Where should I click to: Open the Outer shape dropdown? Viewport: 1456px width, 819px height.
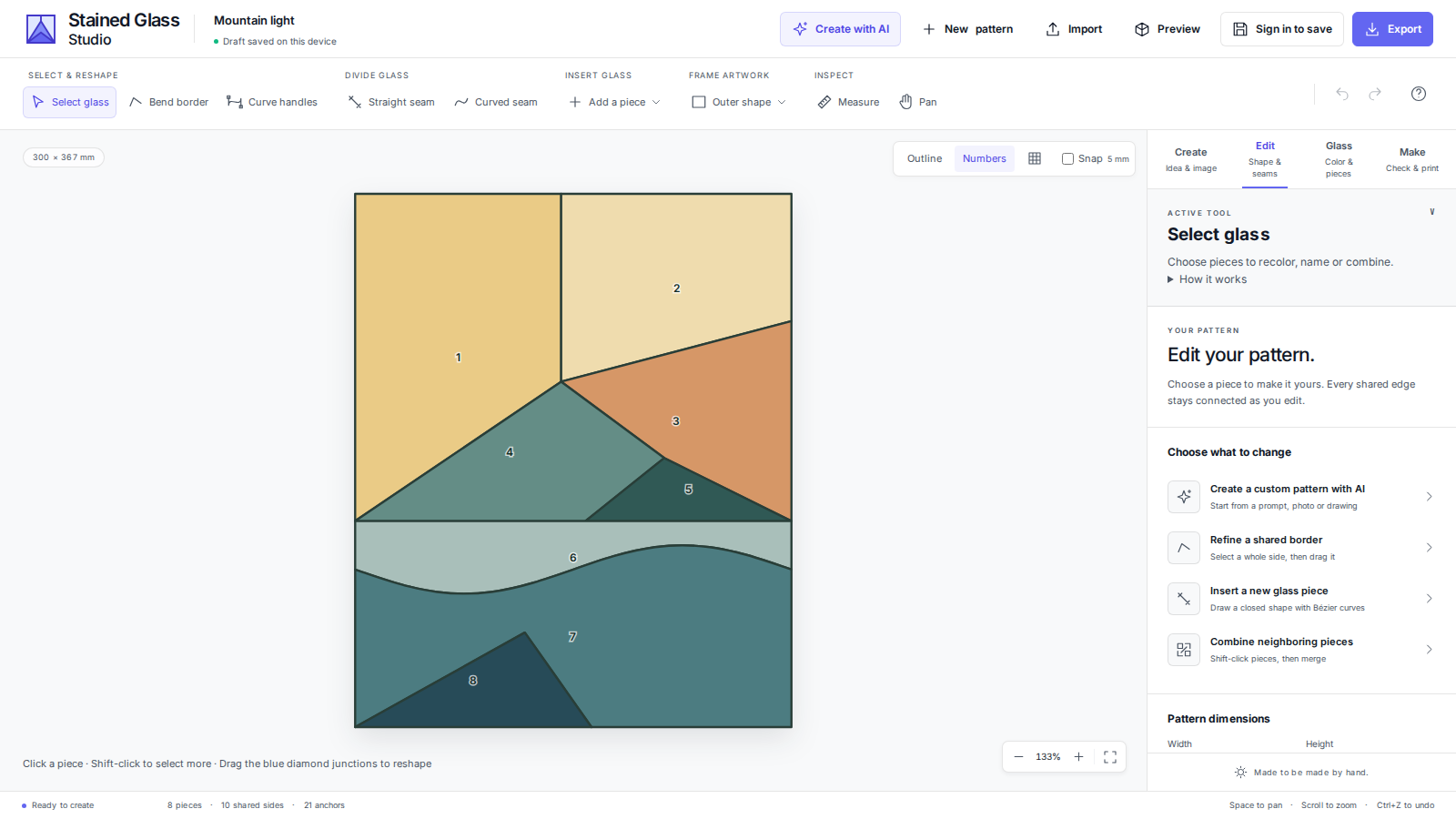point(739,102)
